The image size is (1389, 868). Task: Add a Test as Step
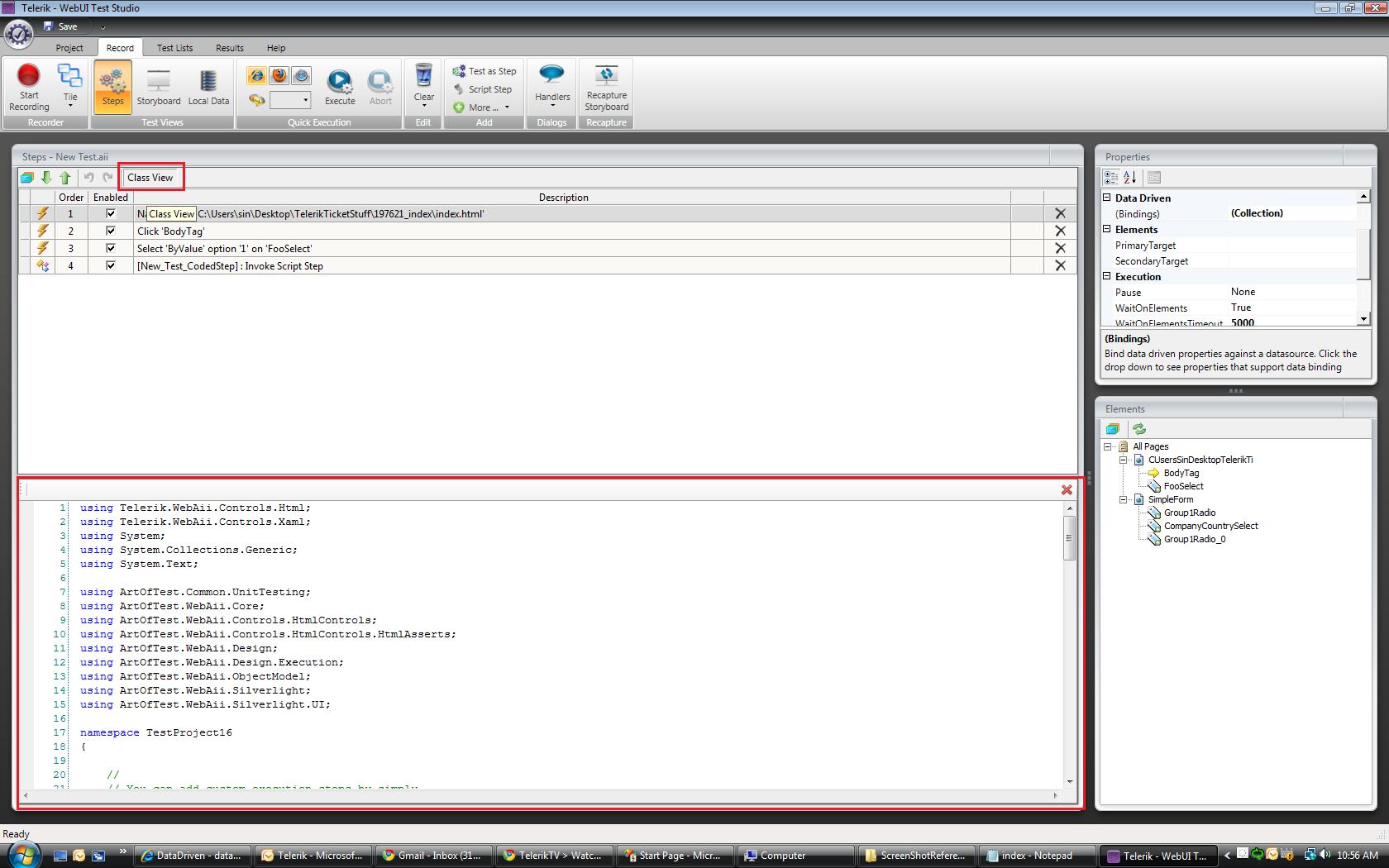point(484,71)
